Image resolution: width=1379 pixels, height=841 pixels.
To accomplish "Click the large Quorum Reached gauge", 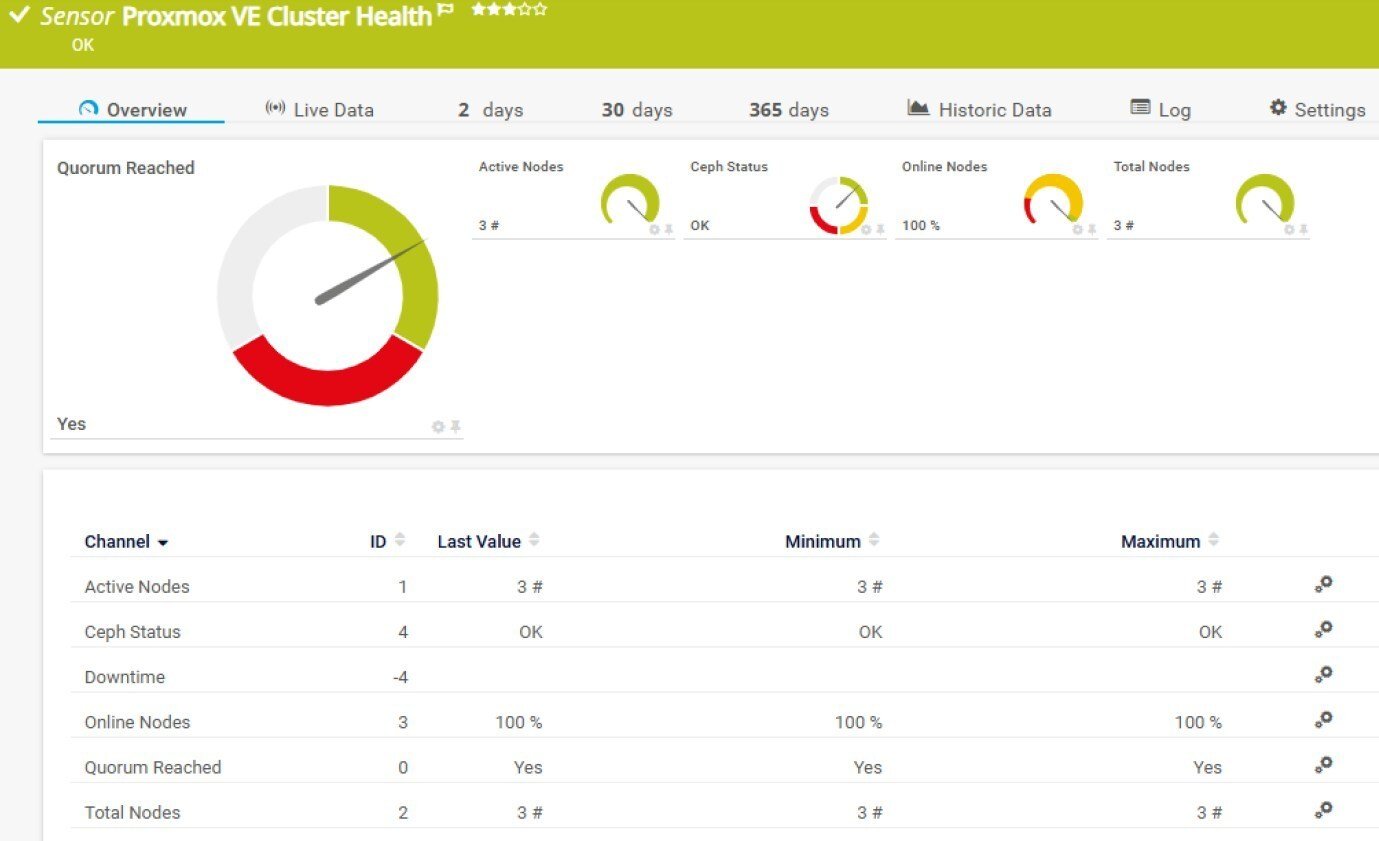I will pos(327,295).
